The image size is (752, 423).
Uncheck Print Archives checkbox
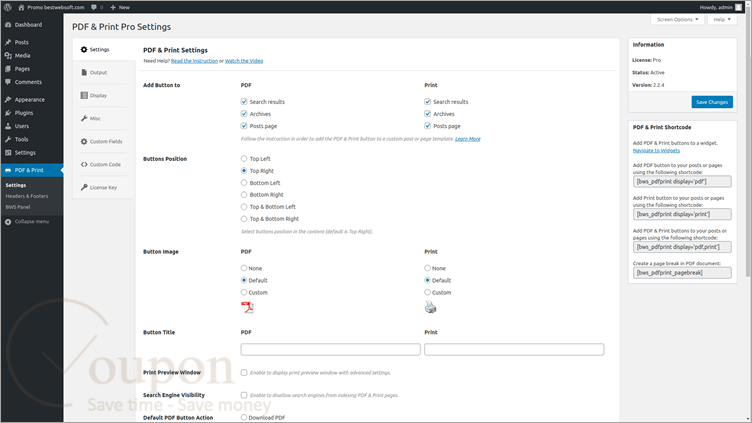[x=427, y=114]
